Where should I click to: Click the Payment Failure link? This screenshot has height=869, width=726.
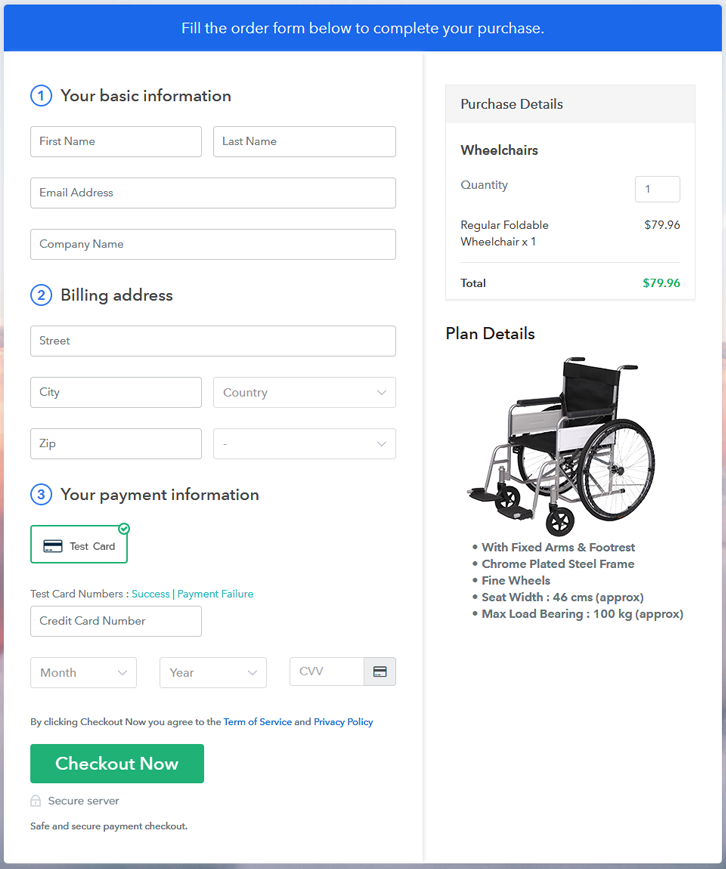click(x=215, y=594)
